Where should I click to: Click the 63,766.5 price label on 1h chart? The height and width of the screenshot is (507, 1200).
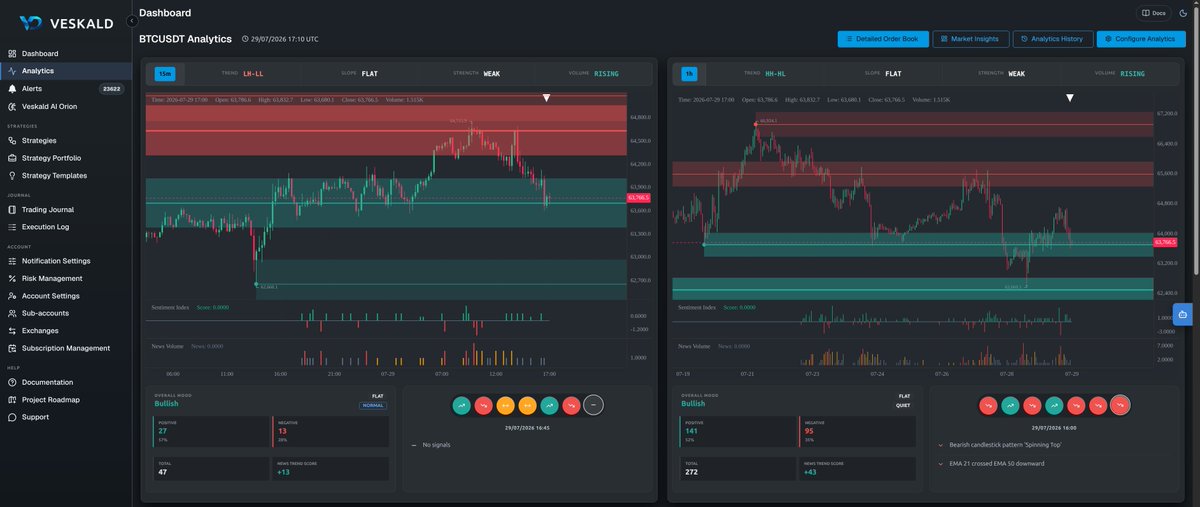click(x=1165, y=242)
